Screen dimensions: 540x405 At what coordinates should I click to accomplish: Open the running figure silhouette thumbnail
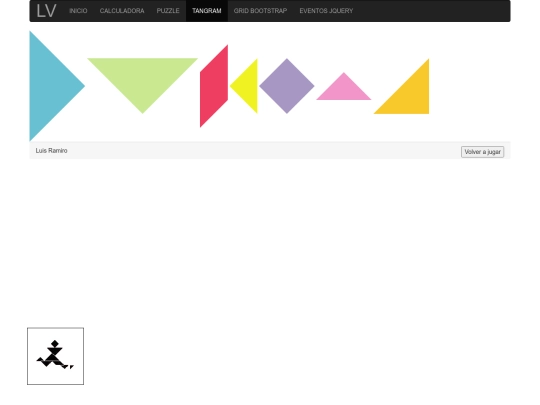pyautogui.click(x=55, y=356)
